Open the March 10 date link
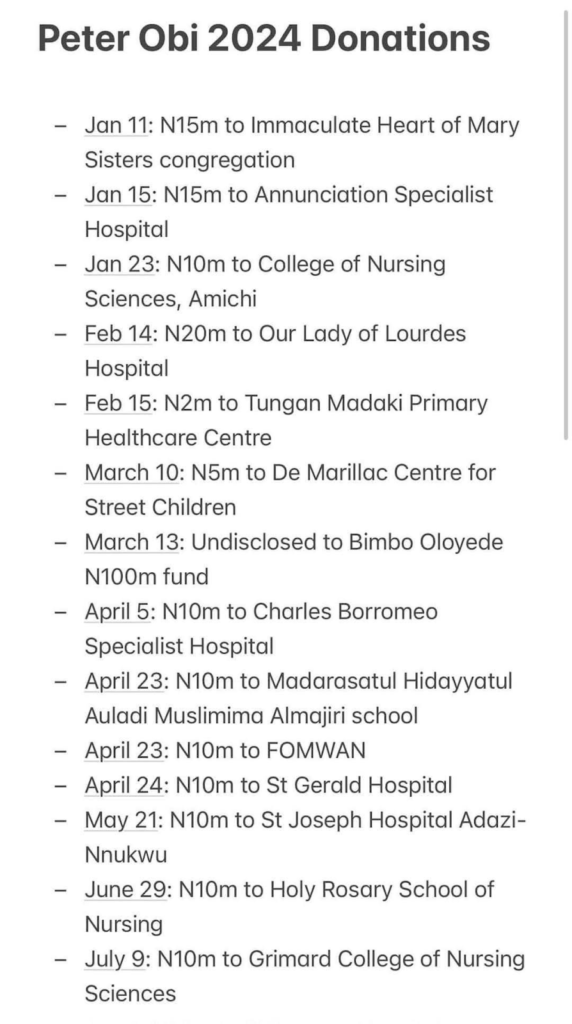The height and width of the screenshot is (1024, 572). 133,472
